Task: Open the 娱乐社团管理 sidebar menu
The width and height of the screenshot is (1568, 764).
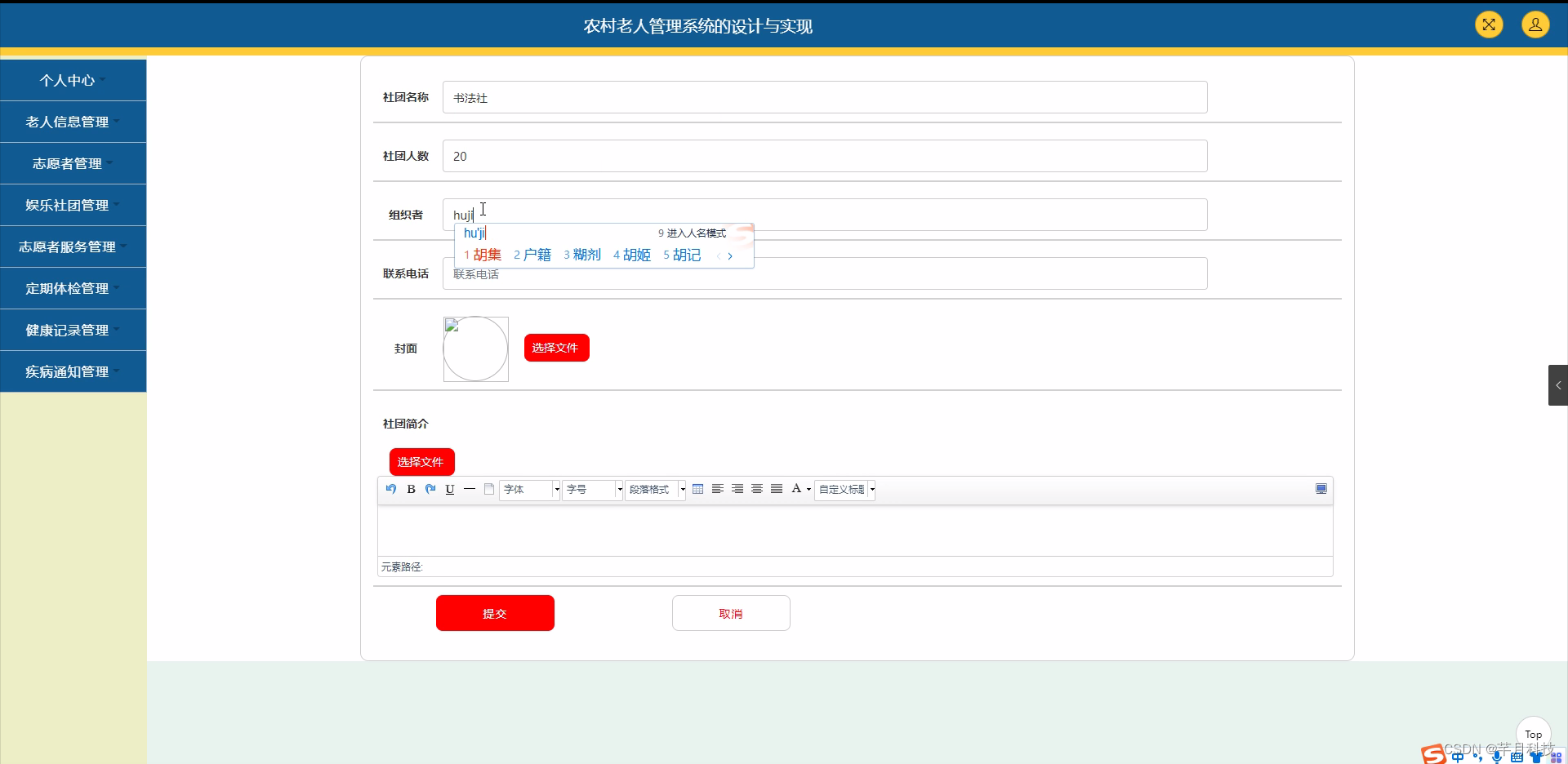Action: pos(73,205)
